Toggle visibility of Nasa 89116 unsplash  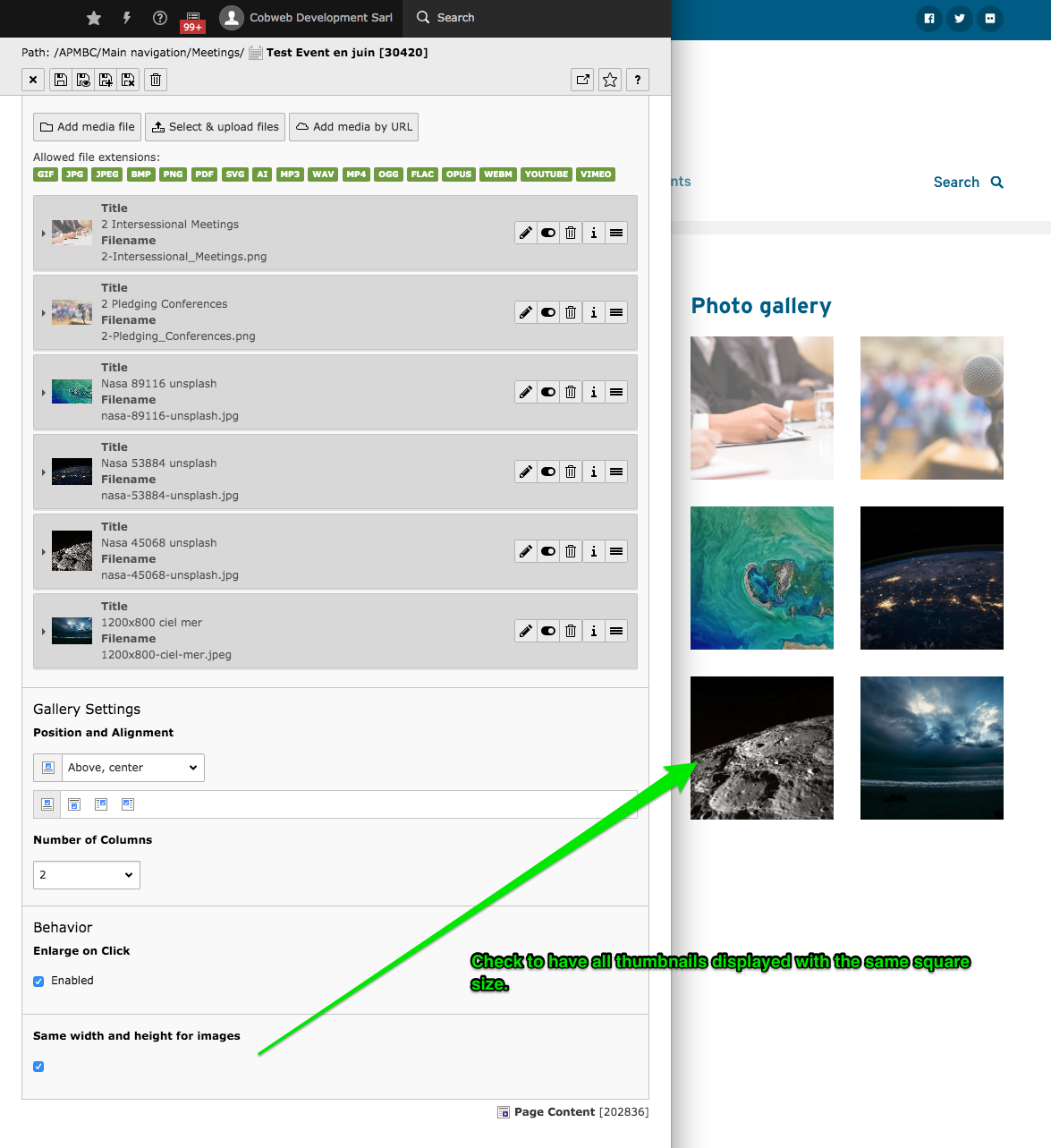(548, 392)
